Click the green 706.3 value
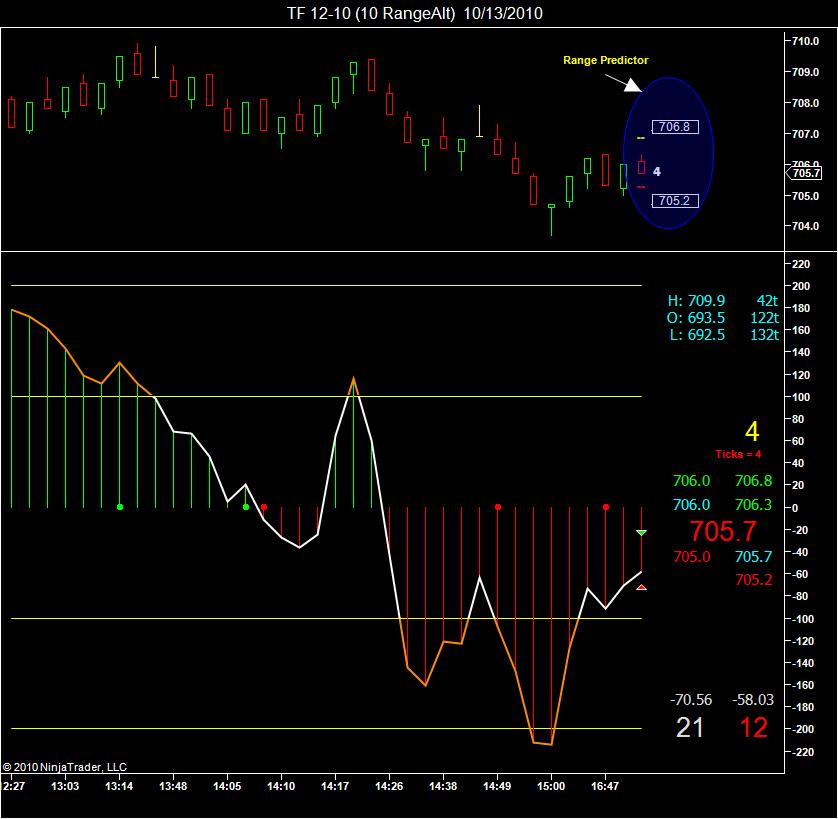Viewport: 838px width, 819px height. [754, 505]
